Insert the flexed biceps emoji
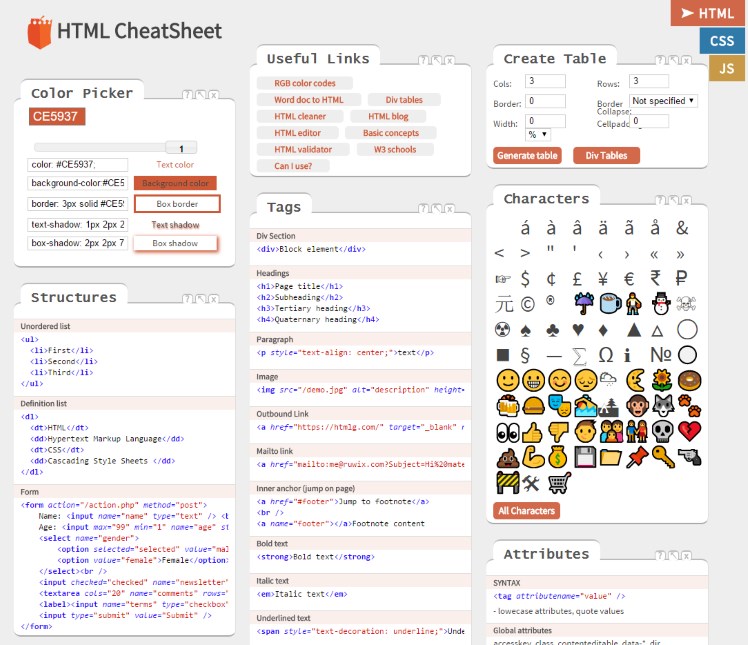Screen dimensions: 748x645 (x=533, y=457)
